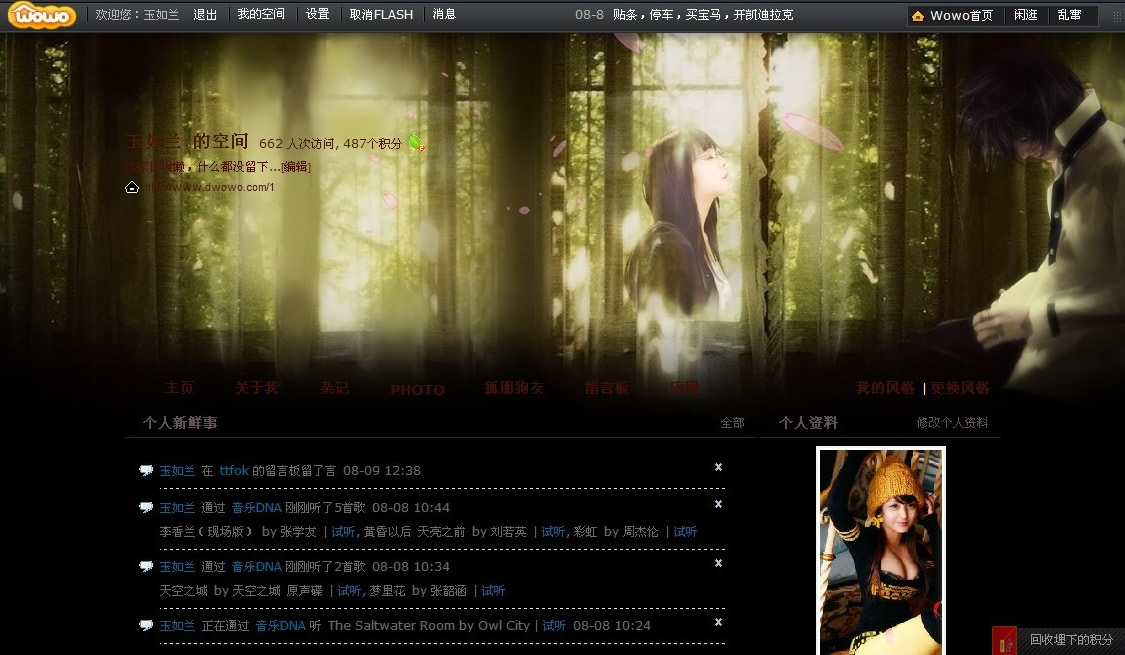The image size is (1125, 655).
Task: Click 音乐DNA link in 听了5首歌 entry
Action: tap(256, 507)
